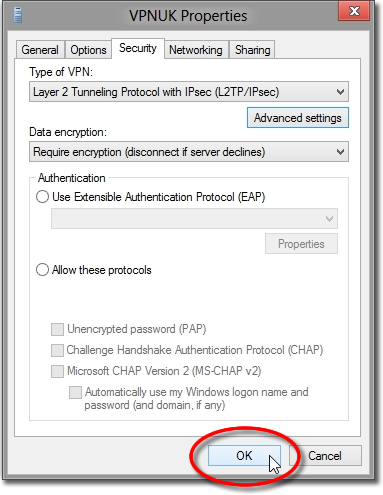Check Unencrypted password (PAP) checkbox
Viewport: 383px width, 495px height.
tap(57, 329)
